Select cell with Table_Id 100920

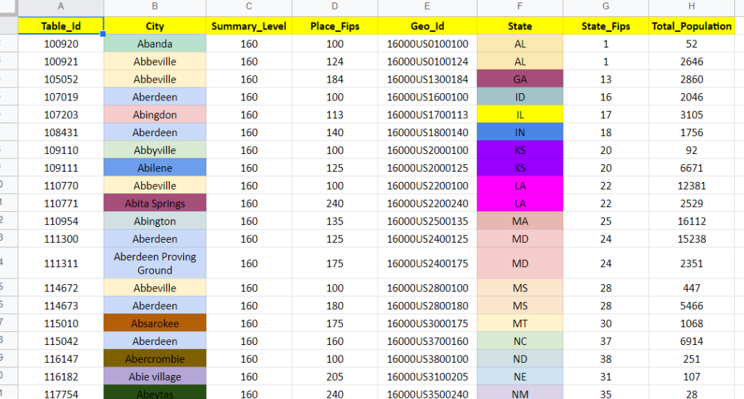pos(61,44)
